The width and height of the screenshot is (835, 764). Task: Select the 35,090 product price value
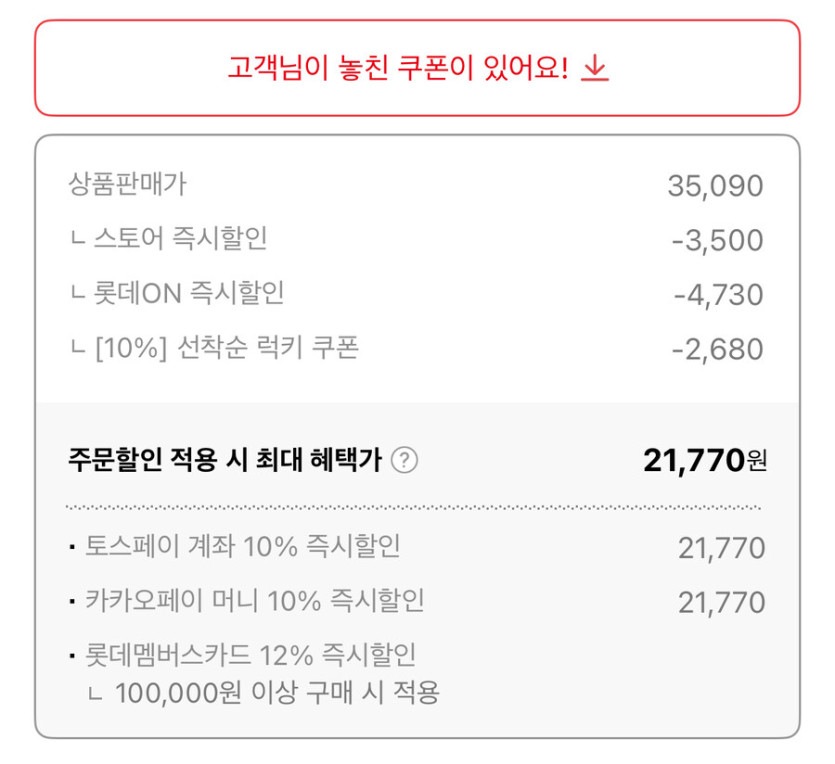[x=714, y=185]
